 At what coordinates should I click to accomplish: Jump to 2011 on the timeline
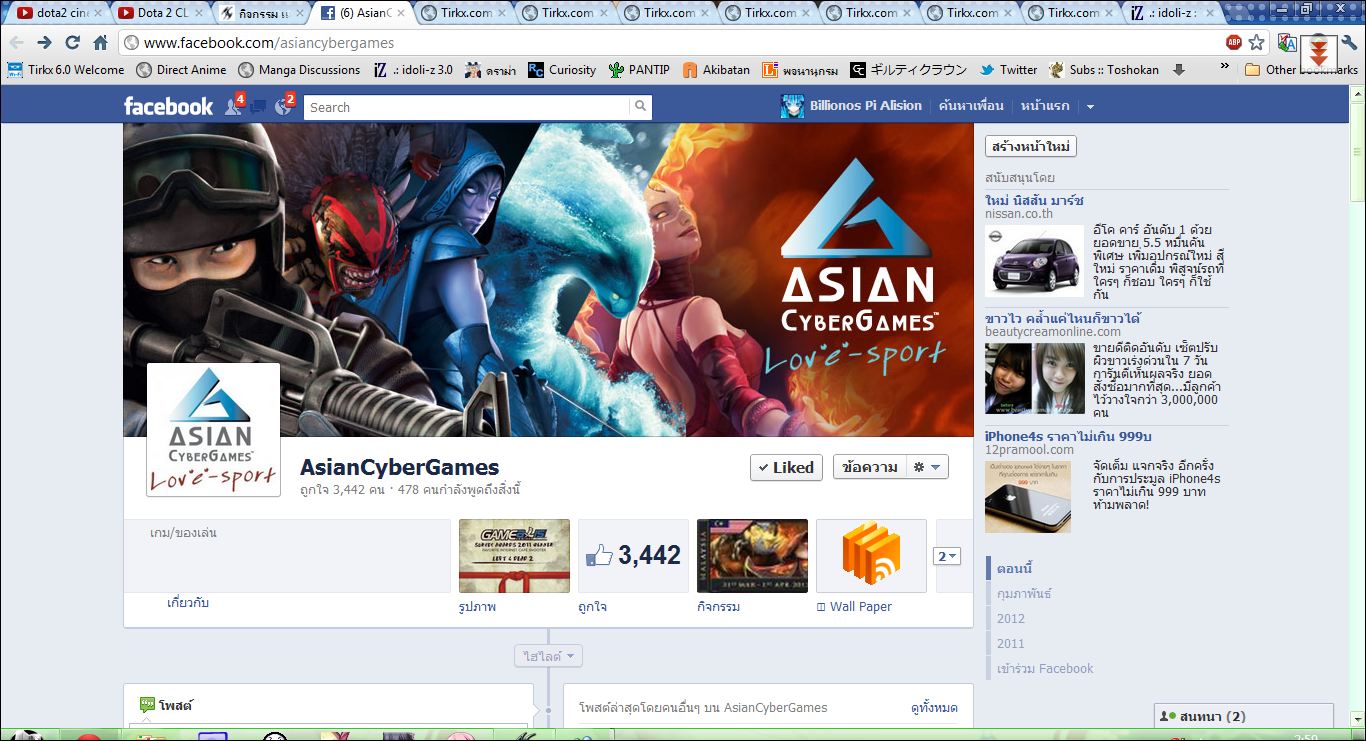pos(1011,644)
